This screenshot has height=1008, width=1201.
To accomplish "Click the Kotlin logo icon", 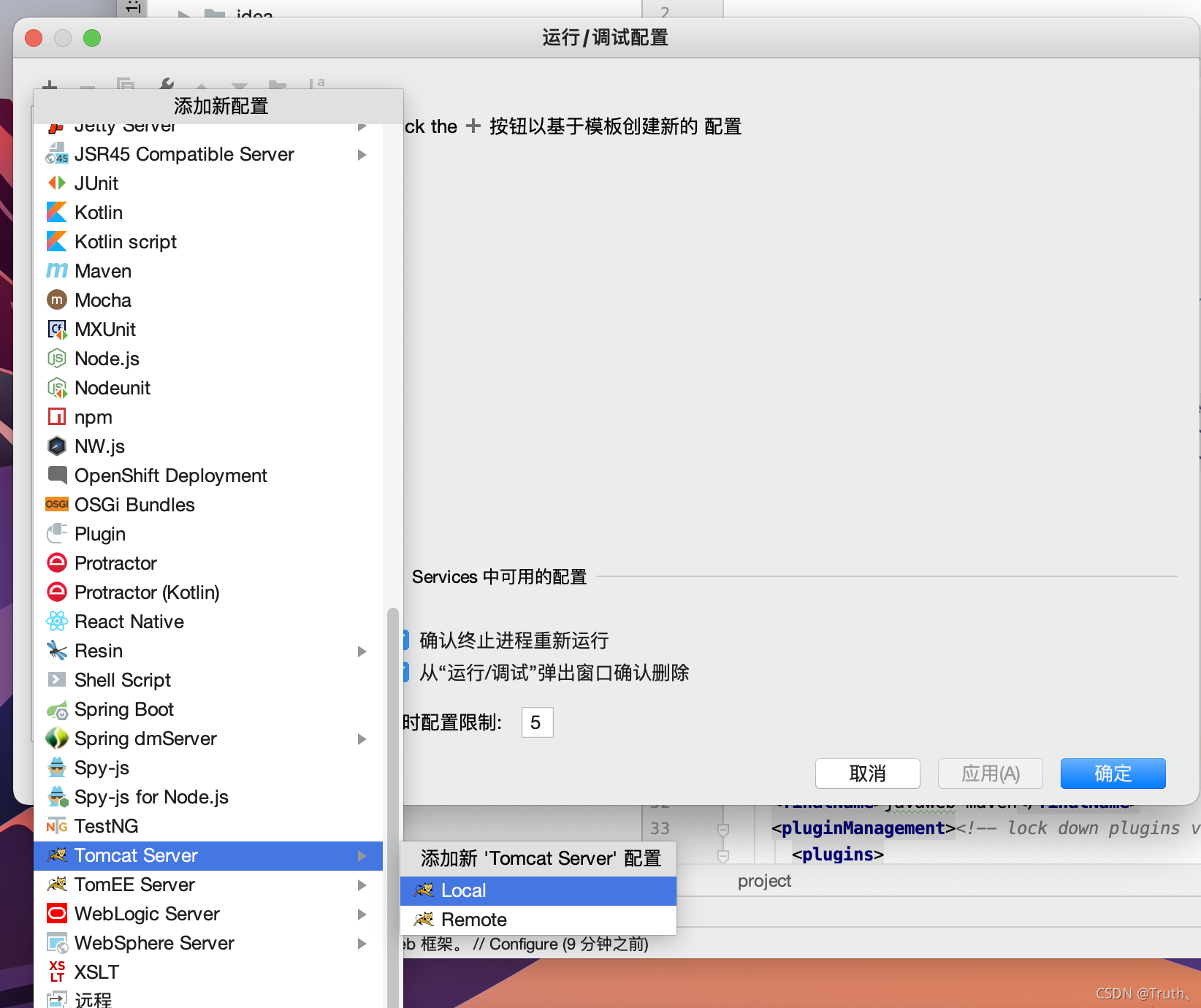I will point(57,212).
